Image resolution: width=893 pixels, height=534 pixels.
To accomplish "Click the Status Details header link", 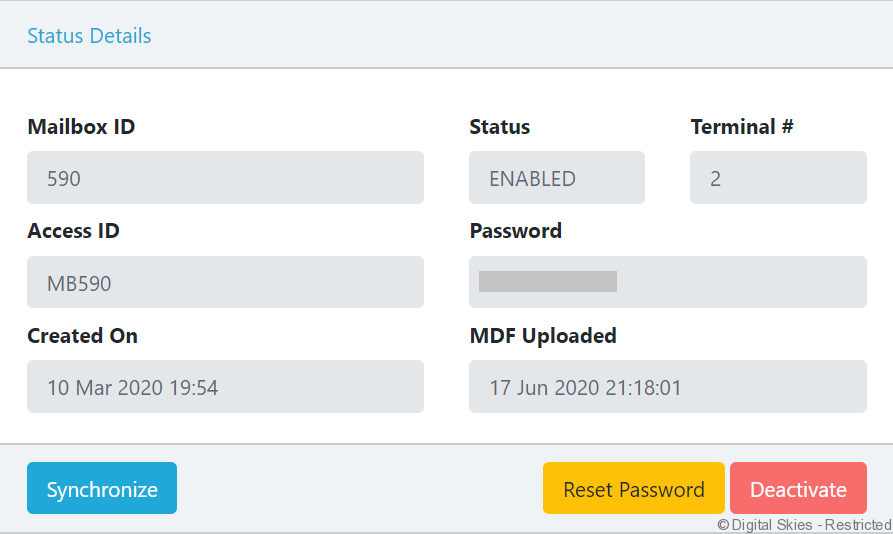I will pyautogui.click(x=89, y=36).
